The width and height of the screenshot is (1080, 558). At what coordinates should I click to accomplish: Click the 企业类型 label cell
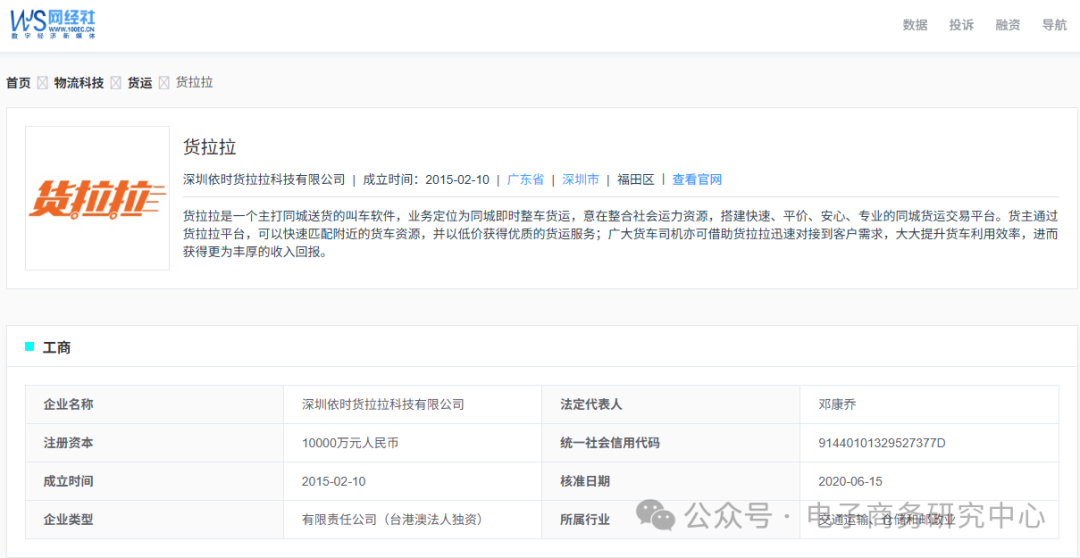[154, 519]
